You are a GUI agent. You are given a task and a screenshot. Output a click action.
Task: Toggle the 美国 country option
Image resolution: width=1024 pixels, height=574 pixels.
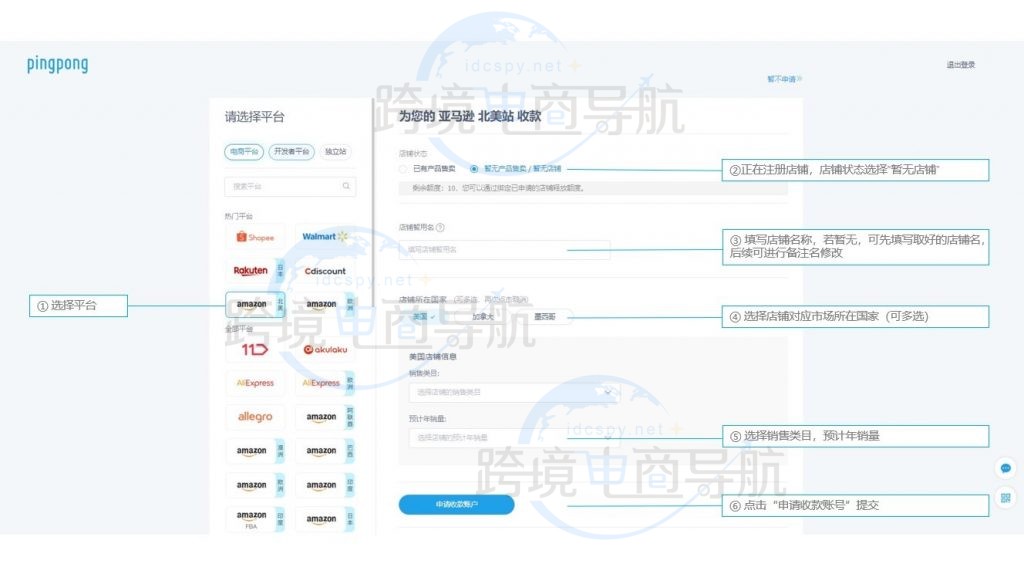(x=424, y=317)
